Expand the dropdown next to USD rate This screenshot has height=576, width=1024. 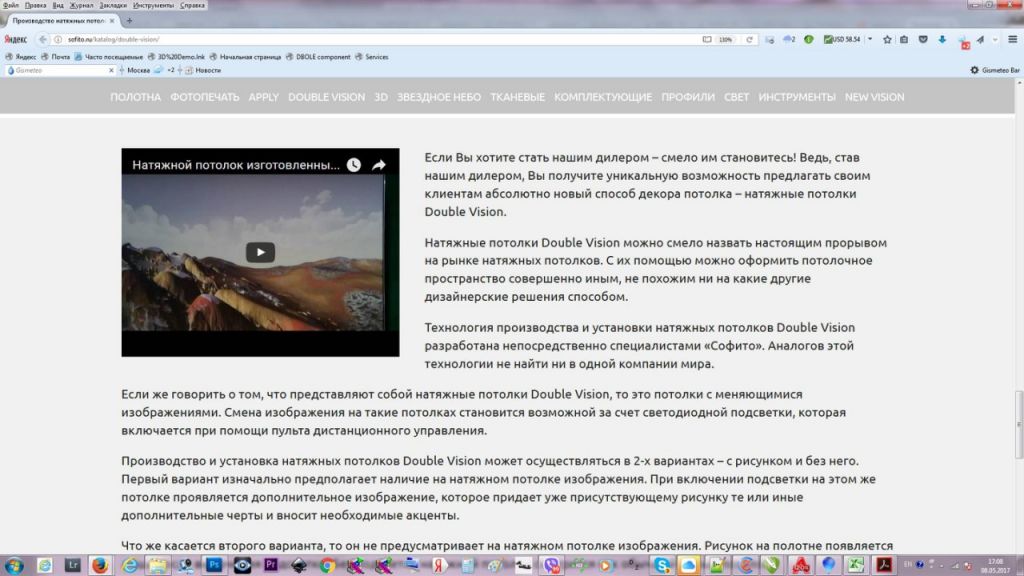(869, 39)
